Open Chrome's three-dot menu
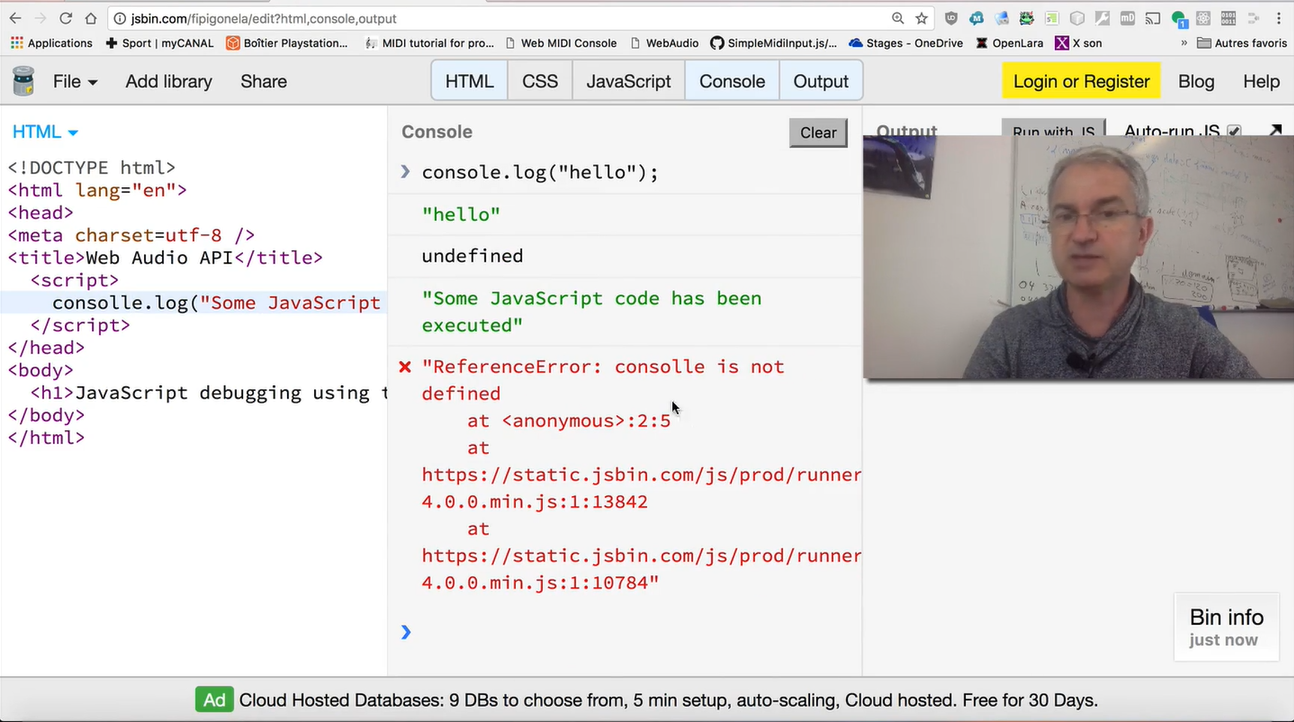This screenshot has width=1294, height=722. (1279, 18)
